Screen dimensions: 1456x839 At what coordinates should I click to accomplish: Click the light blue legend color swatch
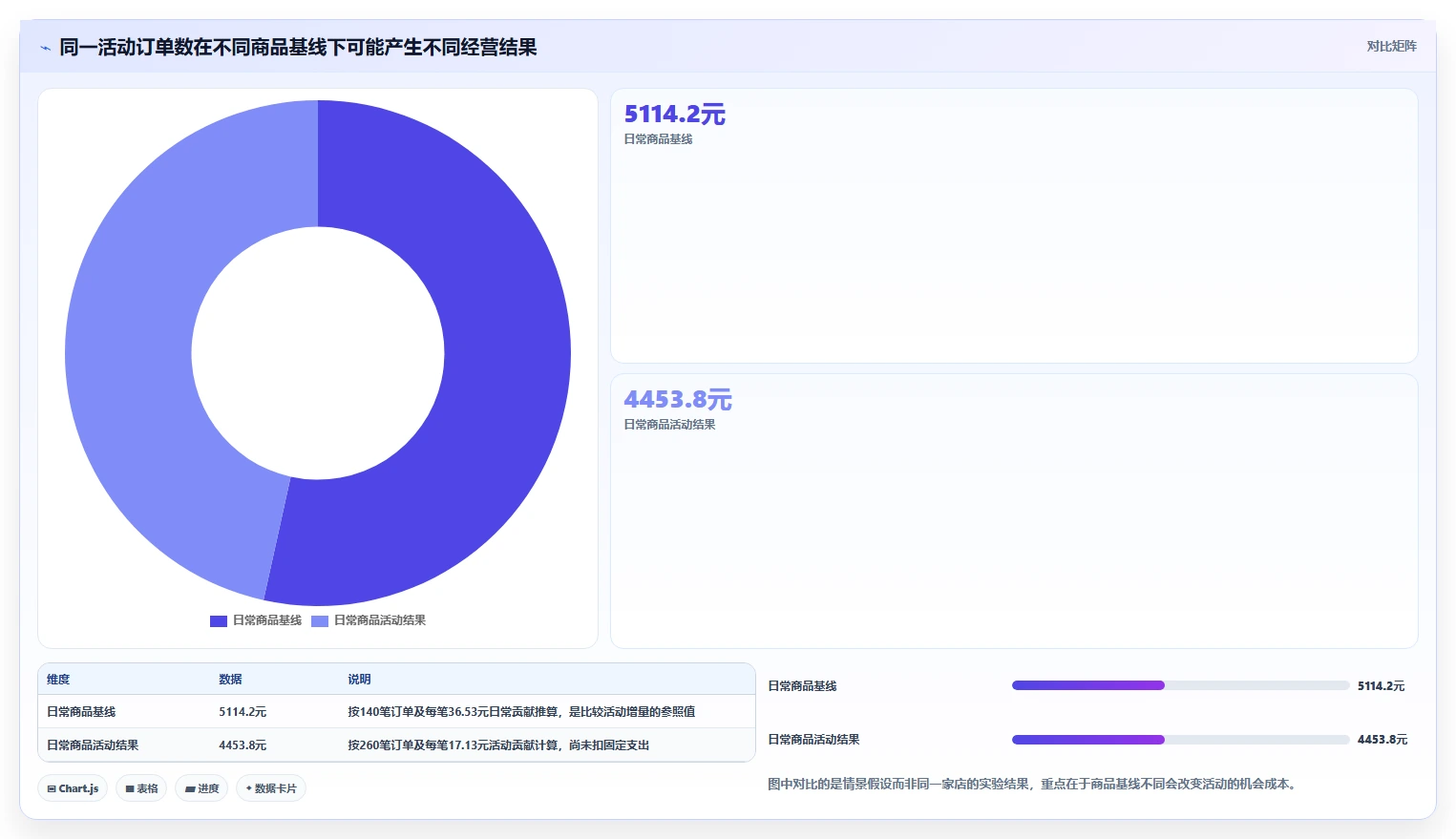click(x=320, y=620)
